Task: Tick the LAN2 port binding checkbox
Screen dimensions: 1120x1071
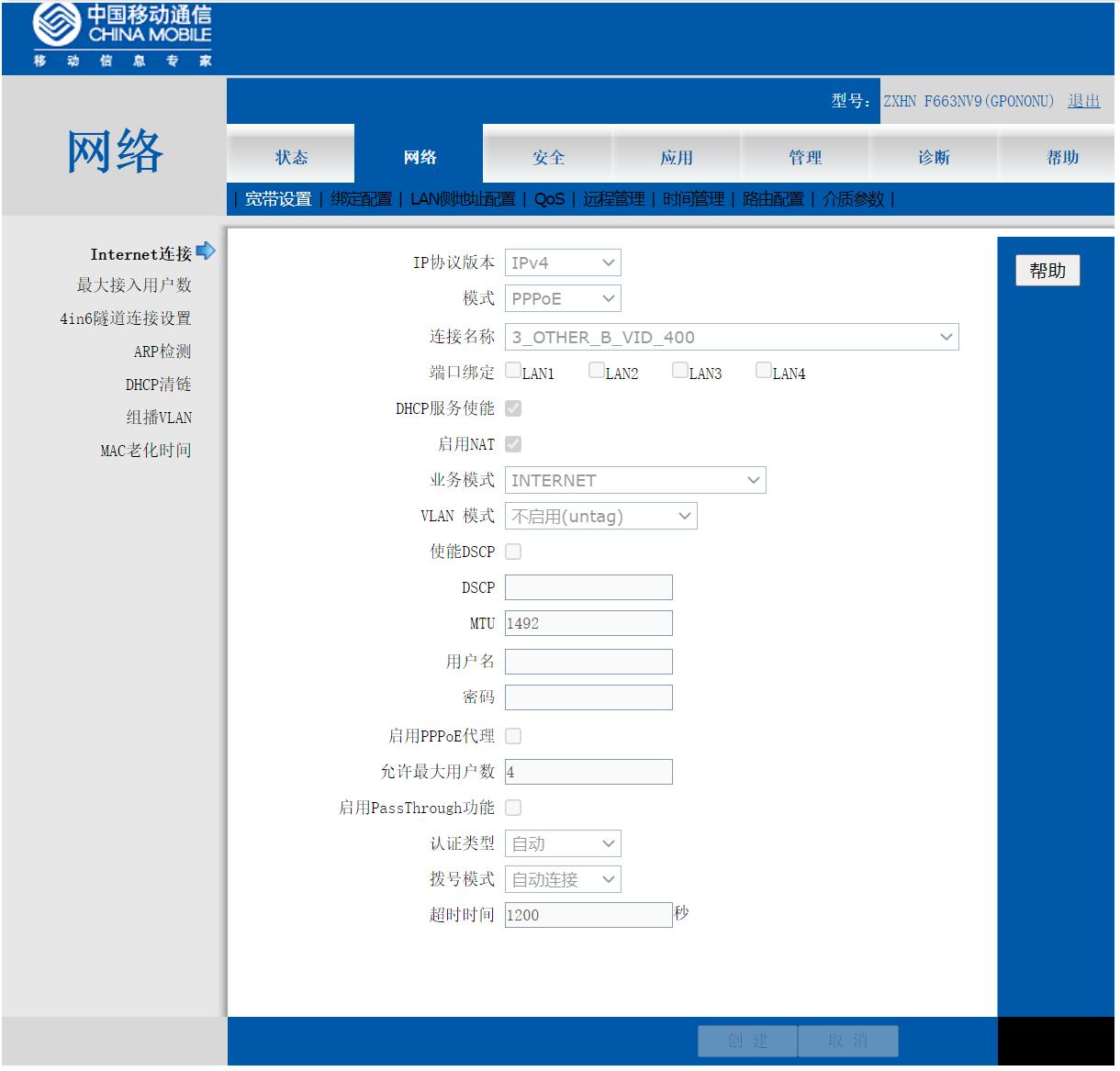Action: click(x=597, y=371)
